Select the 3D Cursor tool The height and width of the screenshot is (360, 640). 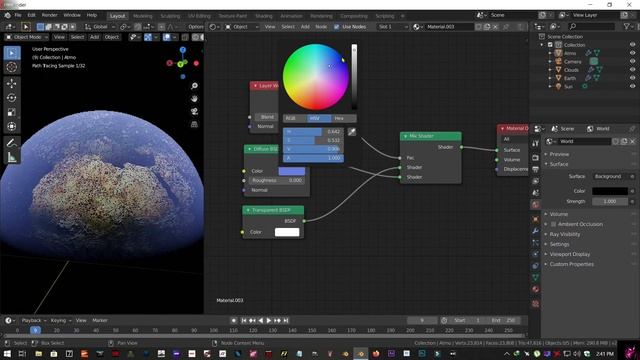[12, 67]
